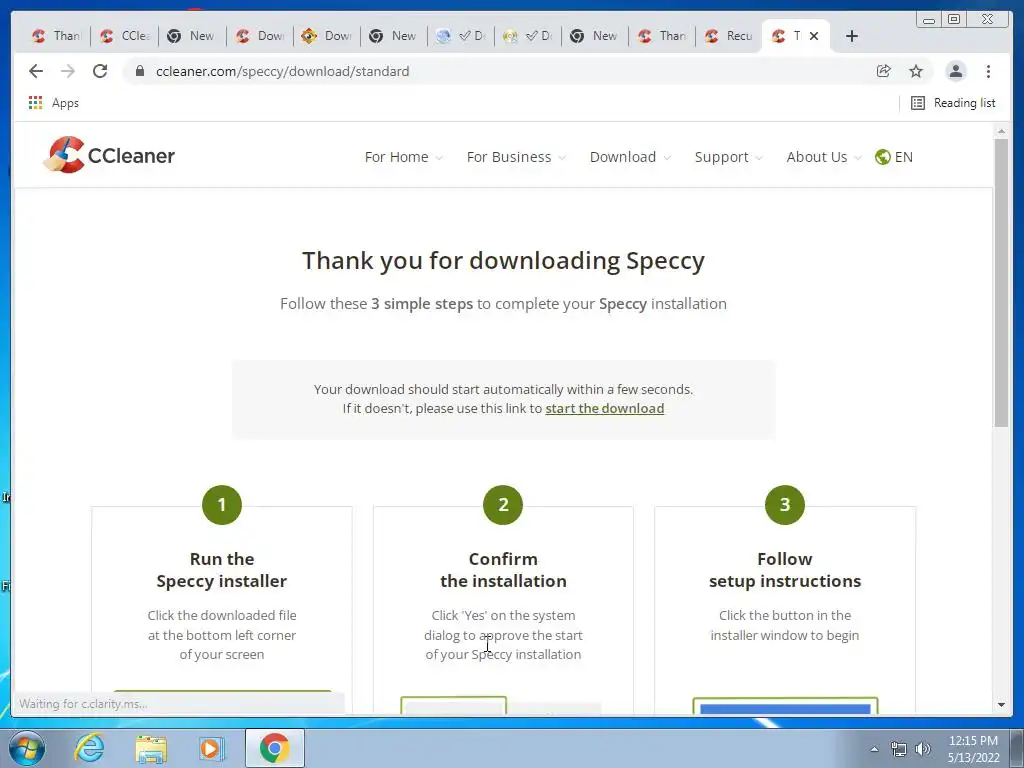Open the Reading list panel
Screen dimensions: 1024x768
coord(953,103)
